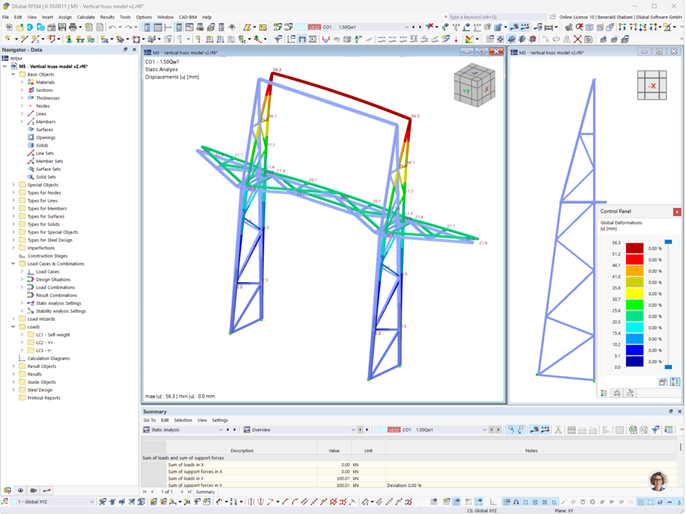Viewport: 686px width, 514px height.
Task: Expand the Special Objects tree node
Action: click(13, 185)
